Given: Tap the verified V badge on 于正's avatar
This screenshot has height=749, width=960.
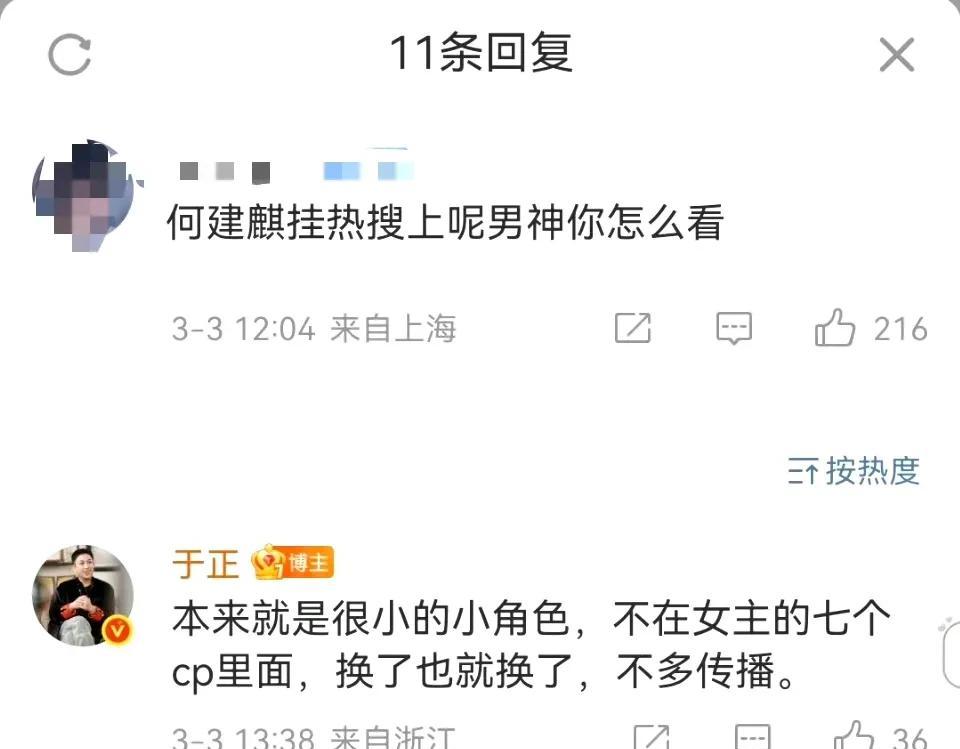Looking at the screenshot, I should pos(118,630).
